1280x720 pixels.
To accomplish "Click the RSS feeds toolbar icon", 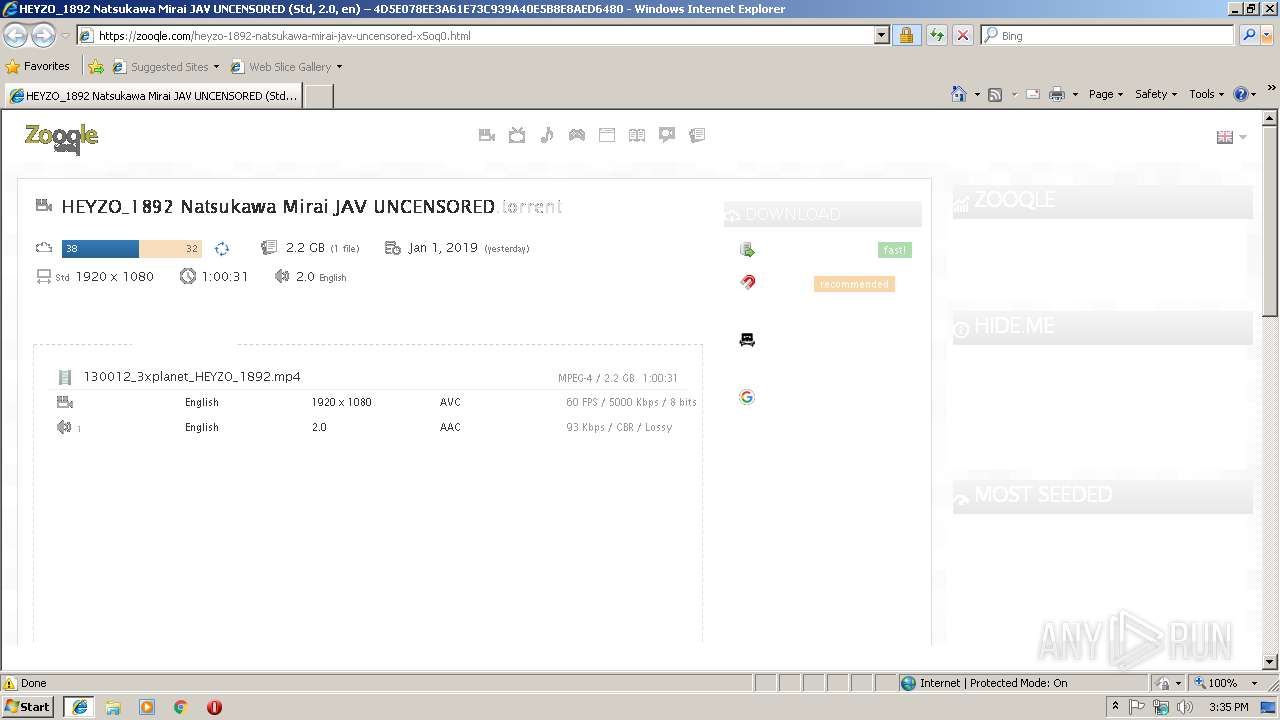I will [x=995, y=94].
